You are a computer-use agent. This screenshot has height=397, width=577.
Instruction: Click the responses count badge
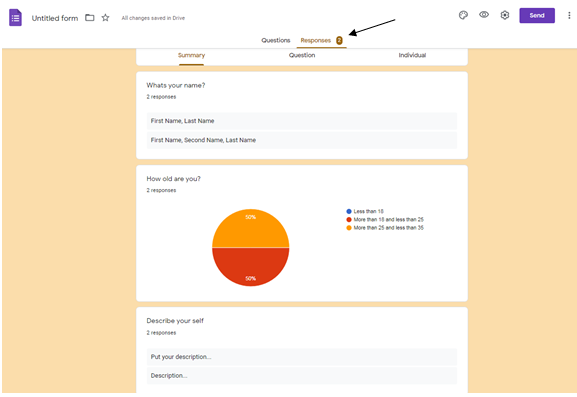(x=339, y=40)
